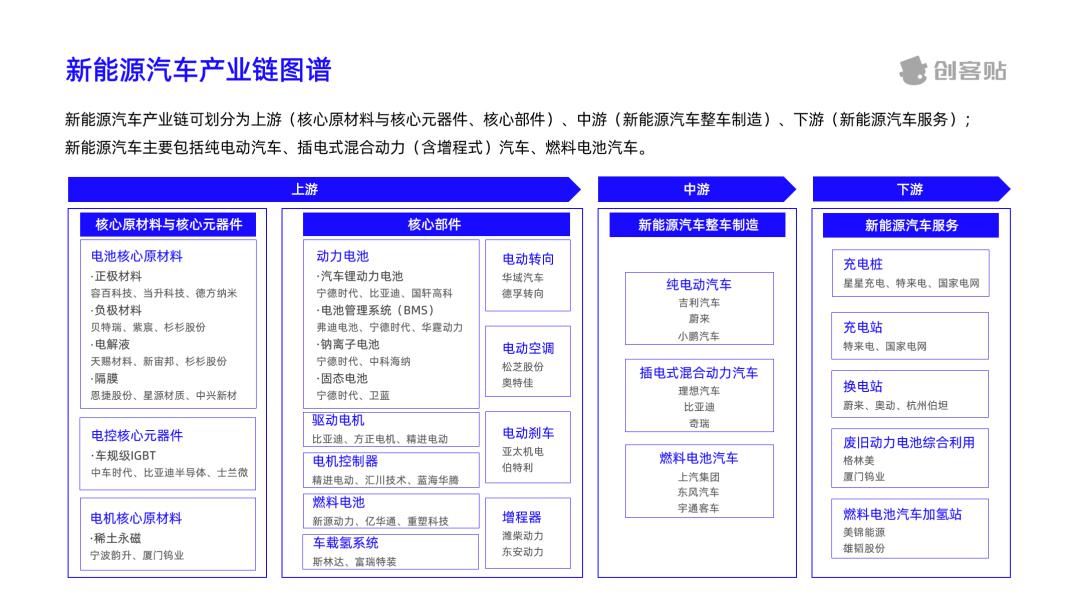Click the 钠离子电池 bullet line
1080x607 pixels.
348,344
